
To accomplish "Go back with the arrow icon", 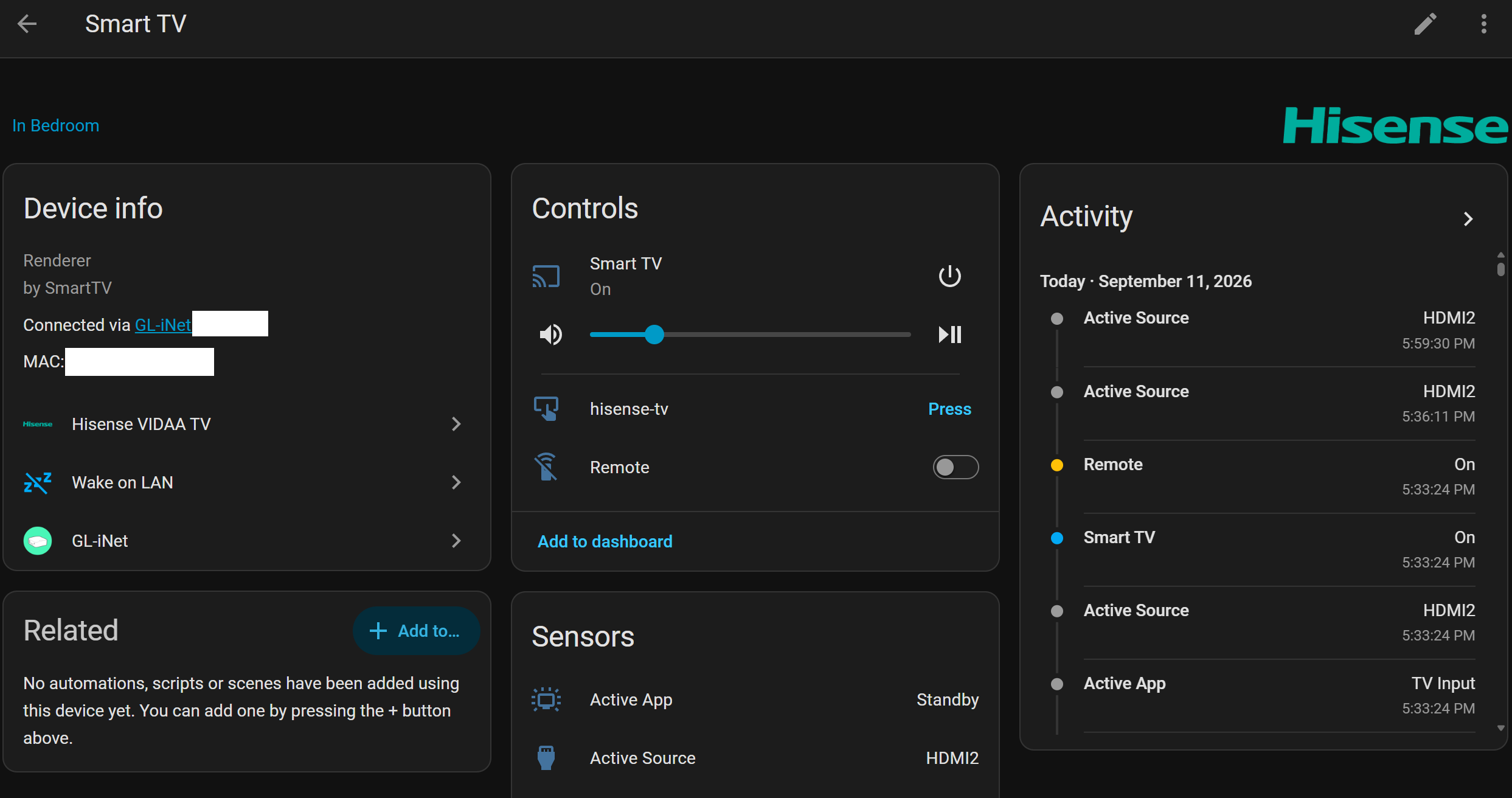I will (27, 24).
